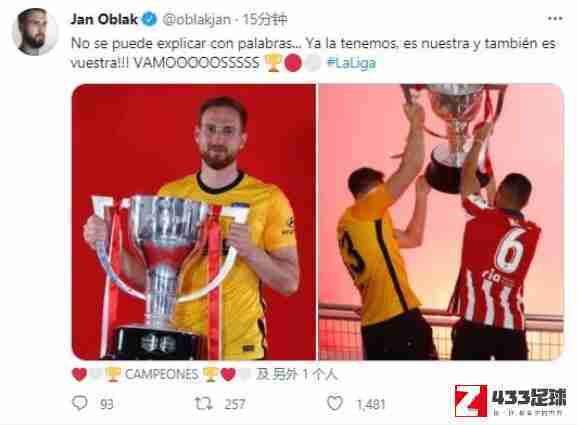Click the 15分钟 timestamp
578x425 pixels.
(x=265, y=19)
